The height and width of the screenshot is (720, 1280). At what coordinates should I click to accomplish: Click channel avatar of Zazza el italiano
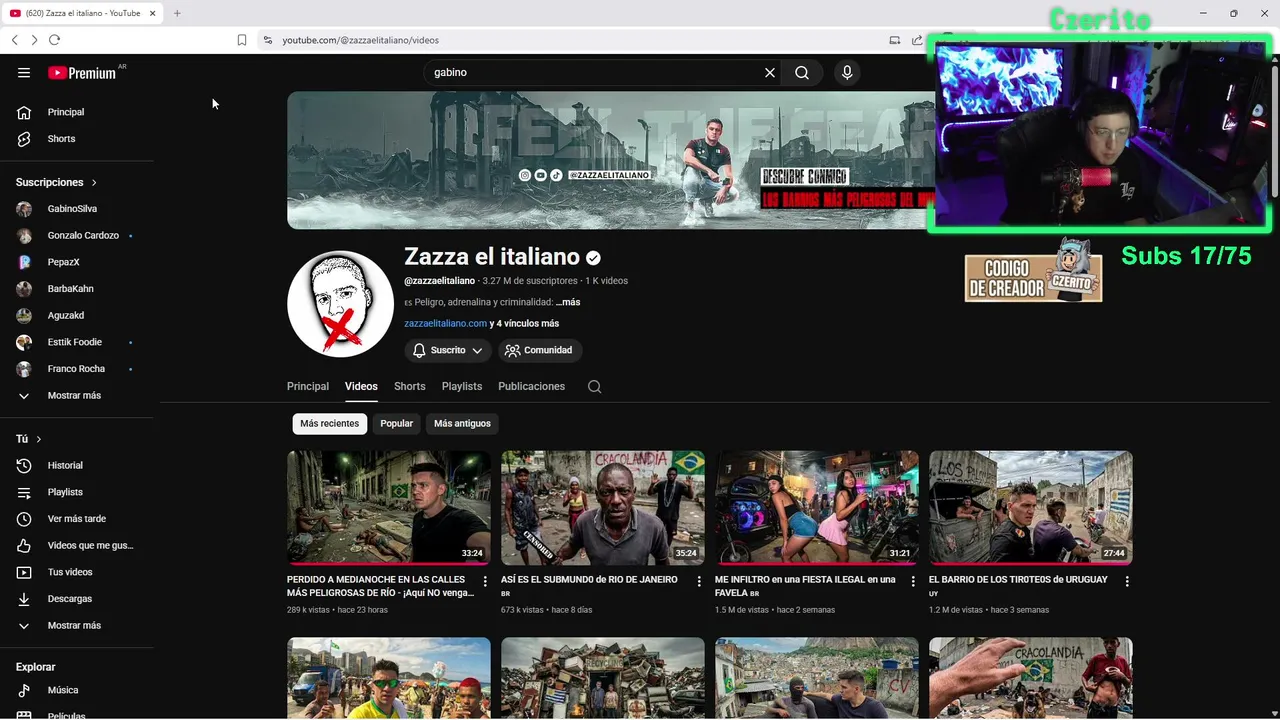click(x=340, y=304)
